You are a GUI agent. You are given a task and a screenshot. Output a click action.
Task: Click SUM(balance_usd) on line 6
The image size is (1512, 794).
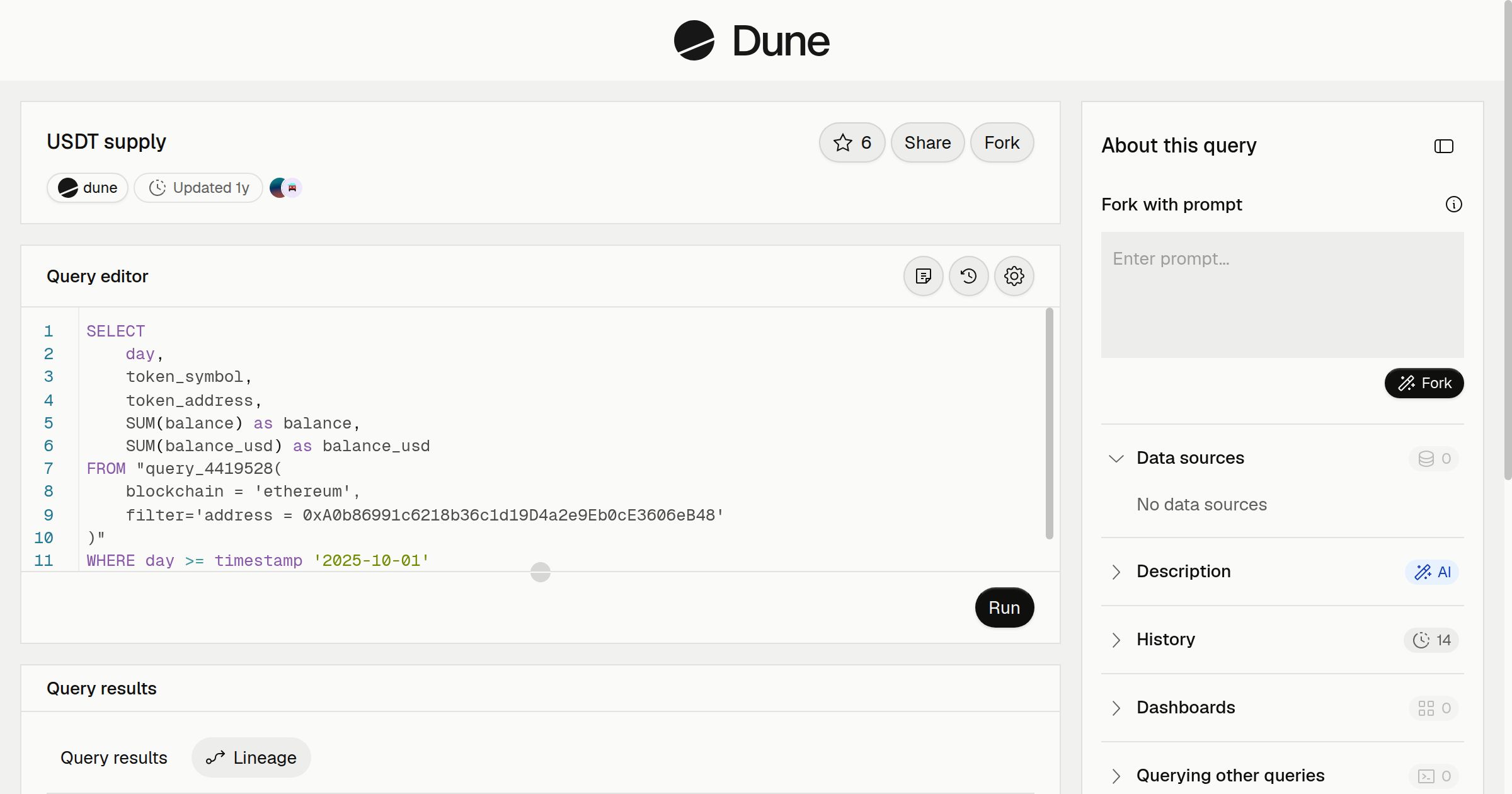coord(204,446)
